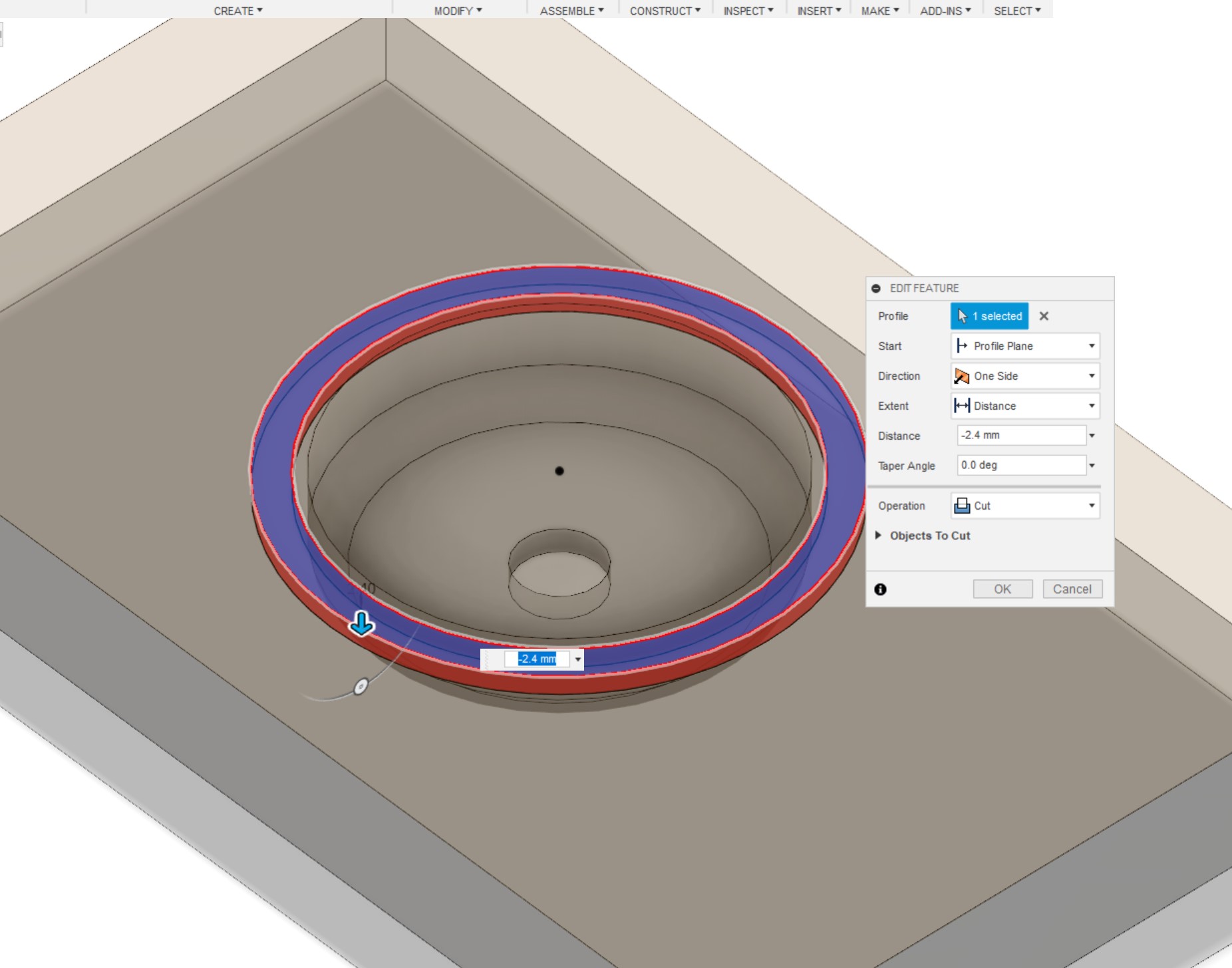Click the Distance input field in dialog
This screenshot has height=968, width=1232.
pos(1020,435)
